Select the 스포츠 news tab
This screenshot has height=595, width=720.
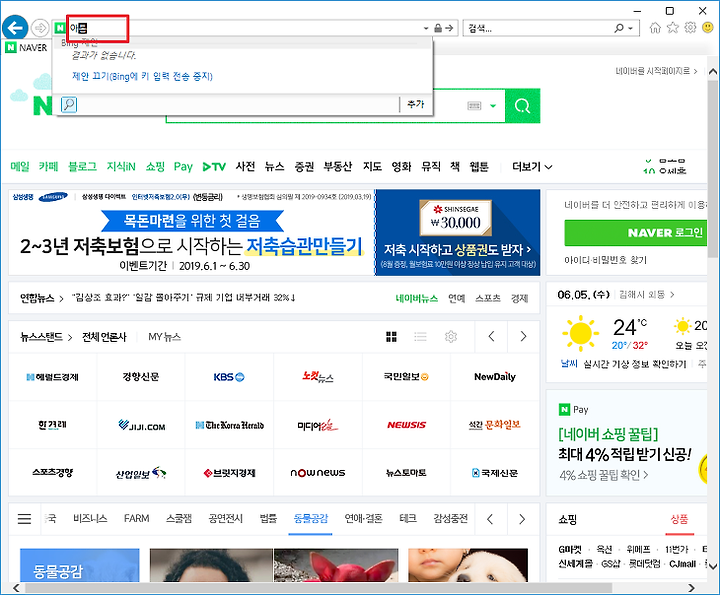[x=488, y=298]
